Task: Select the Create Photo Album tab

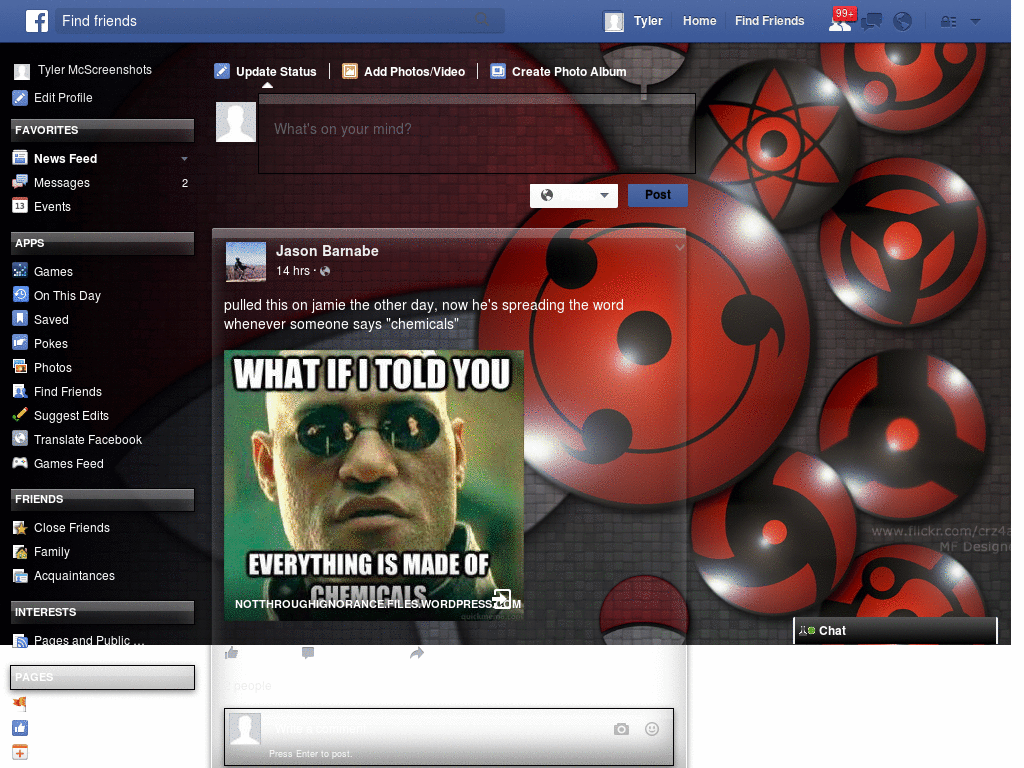Action: click(558, 71)
